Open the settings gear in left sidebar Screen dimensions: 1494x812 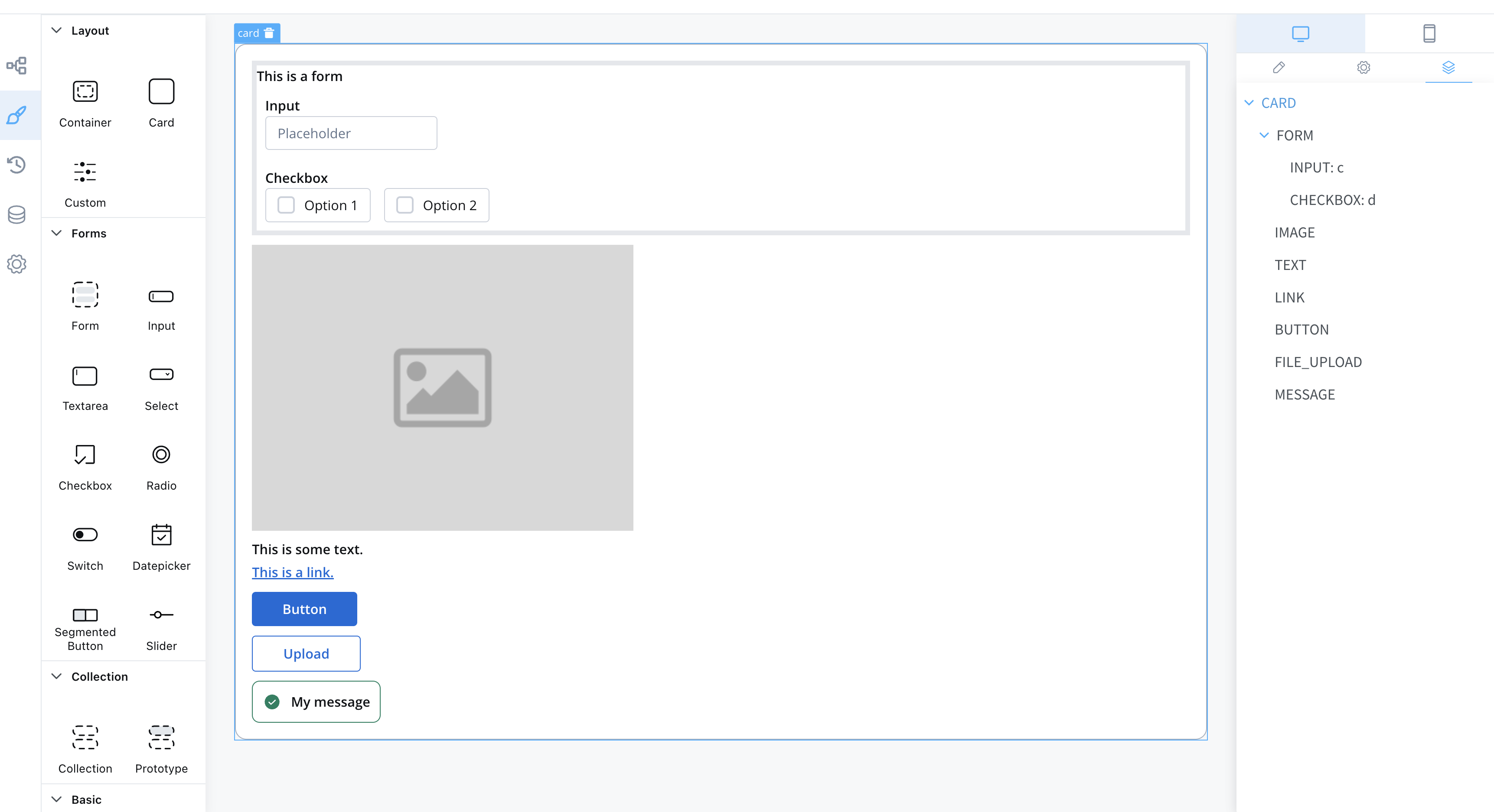pos(17,264)
